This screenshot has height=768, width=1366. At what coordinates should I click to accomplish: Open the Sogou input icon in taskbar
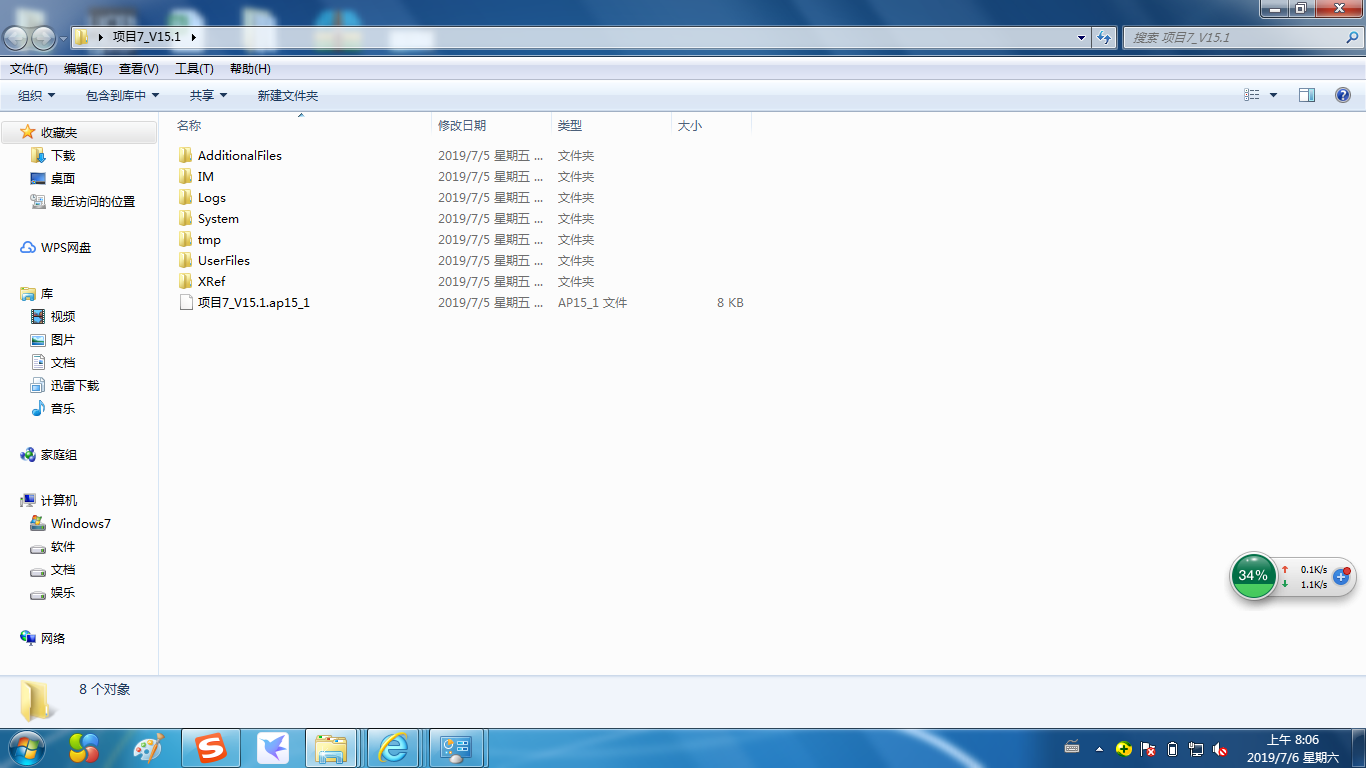210,748
